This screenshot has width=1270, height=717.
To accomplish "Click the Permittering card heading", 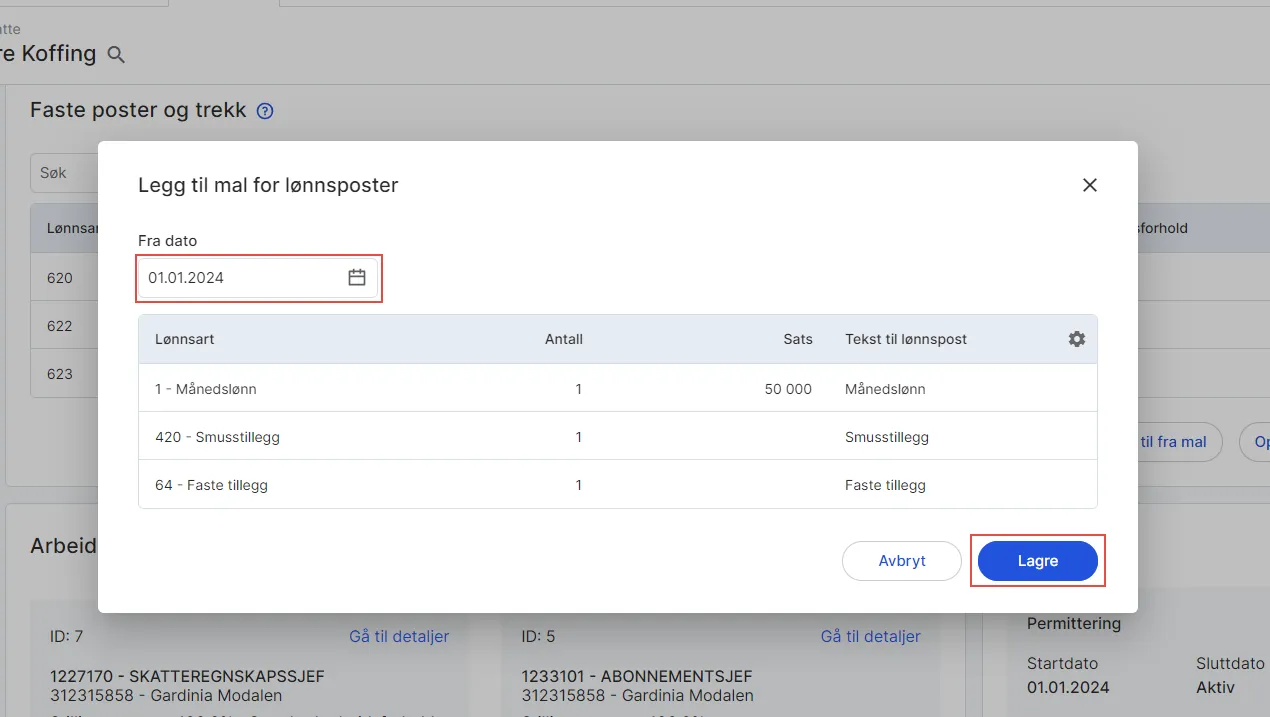I will (x=1074, y=623).
